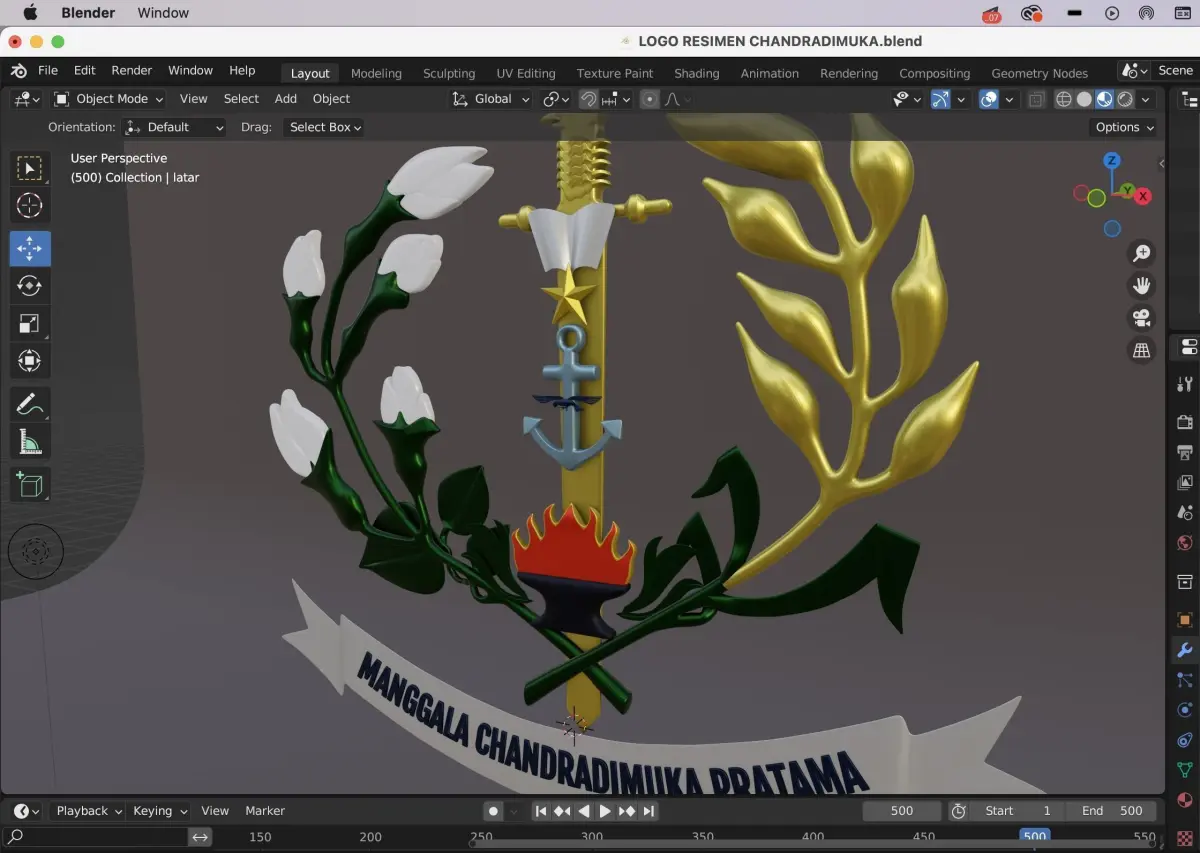Select the Annotate pencil tool
The width and height of the screenshot is (1200, 853).
(x=30, y=405)
